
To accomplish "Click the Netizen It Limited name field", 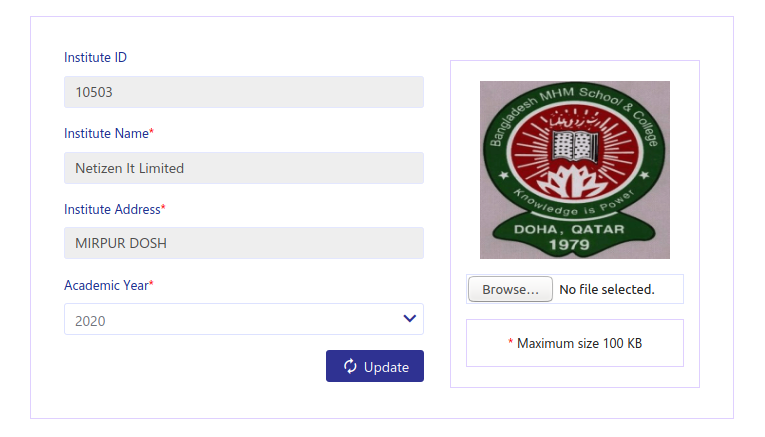I will tap(243, 168).
